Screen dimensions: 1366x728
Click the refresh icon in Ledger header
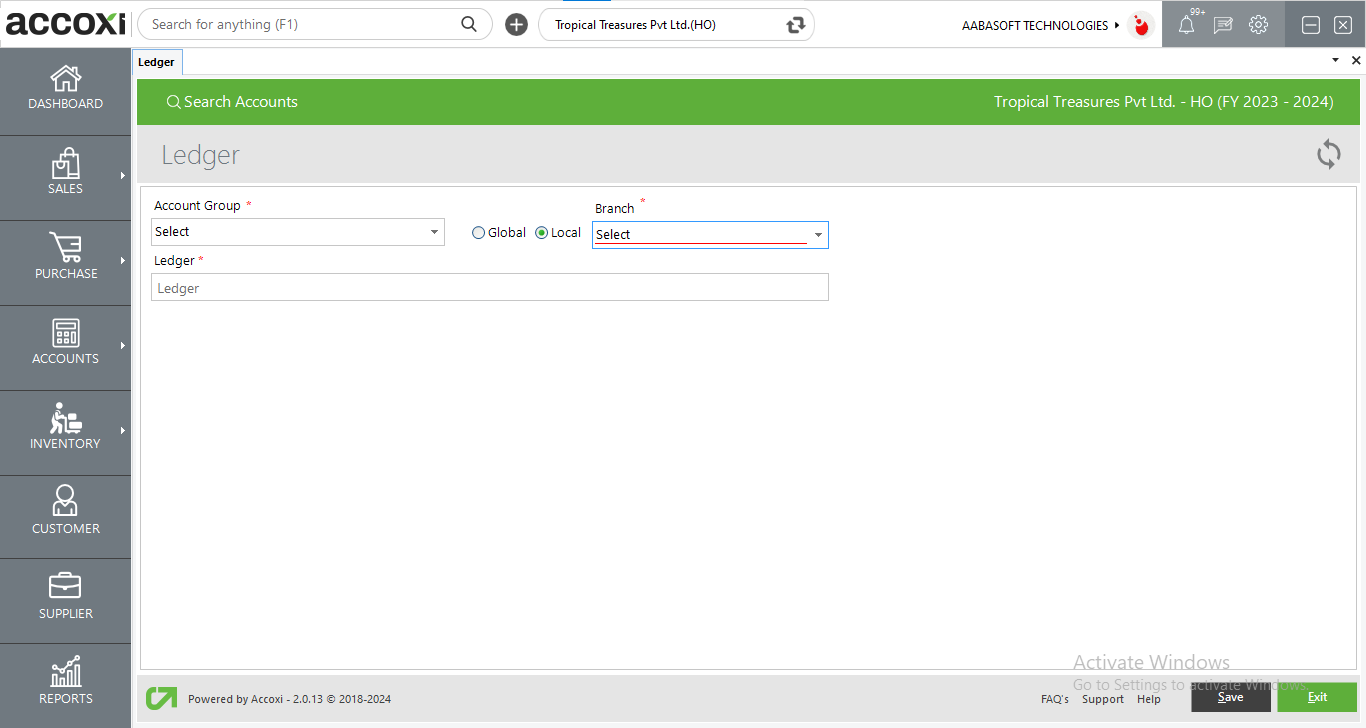(x=1328, y=154)
